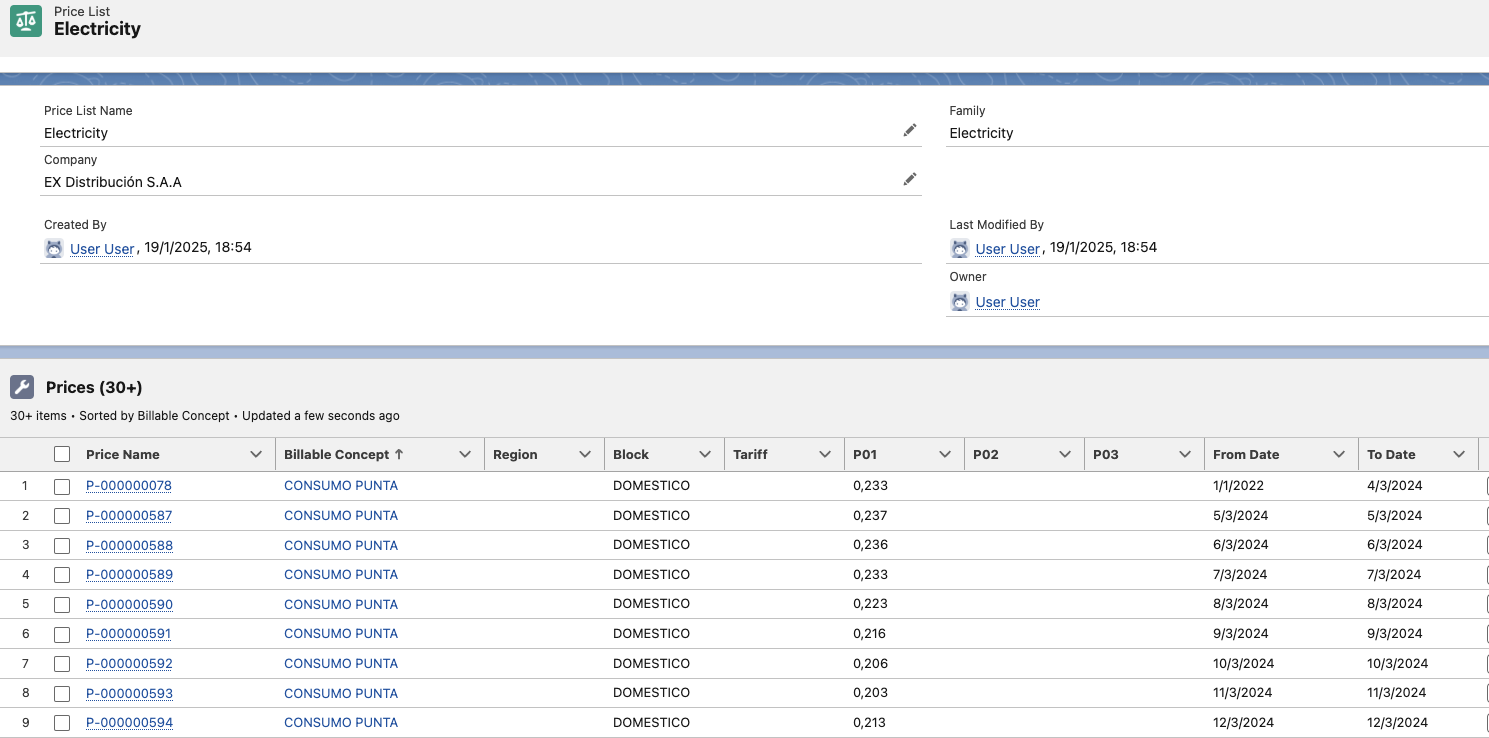Open price record P-000000592
1489x738 pixels.
(x=129, y=663)
